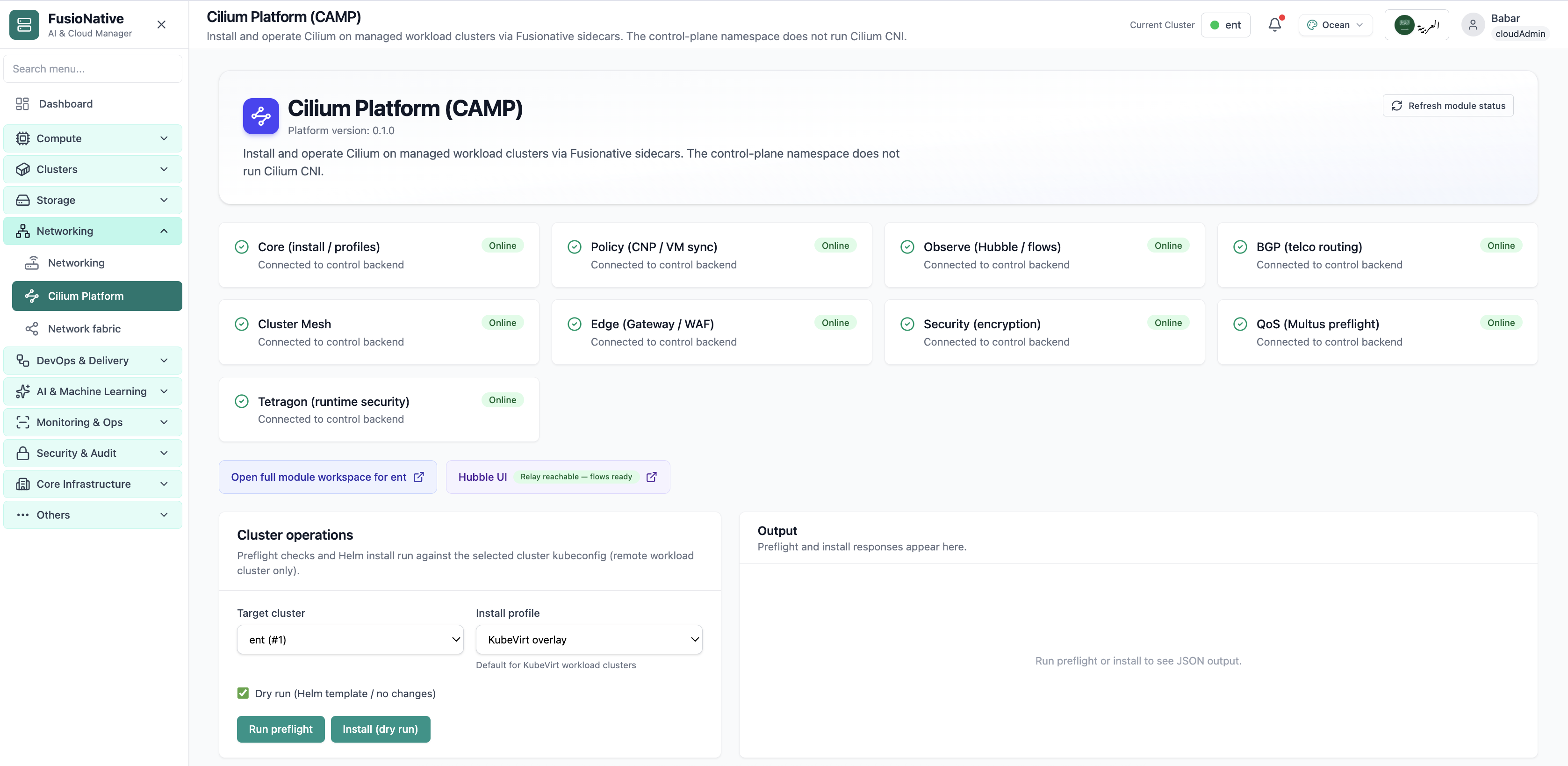Click the Storage drive icon
The height and width of the screenshot is (766, 1568).
[x=22, y=200]
